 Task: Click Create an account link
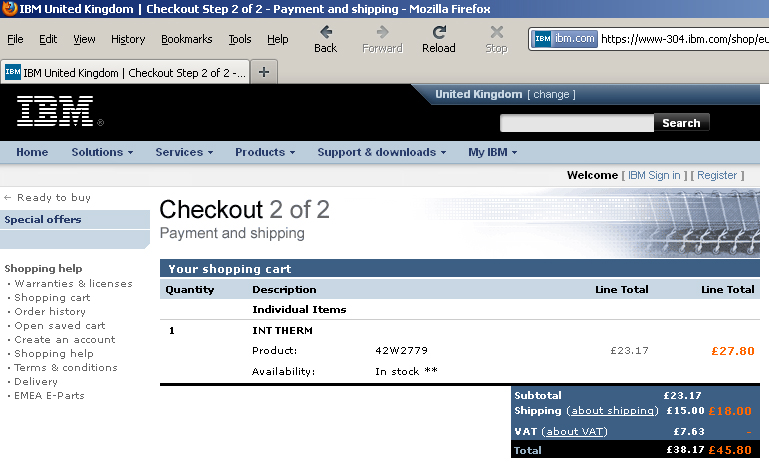65,339
